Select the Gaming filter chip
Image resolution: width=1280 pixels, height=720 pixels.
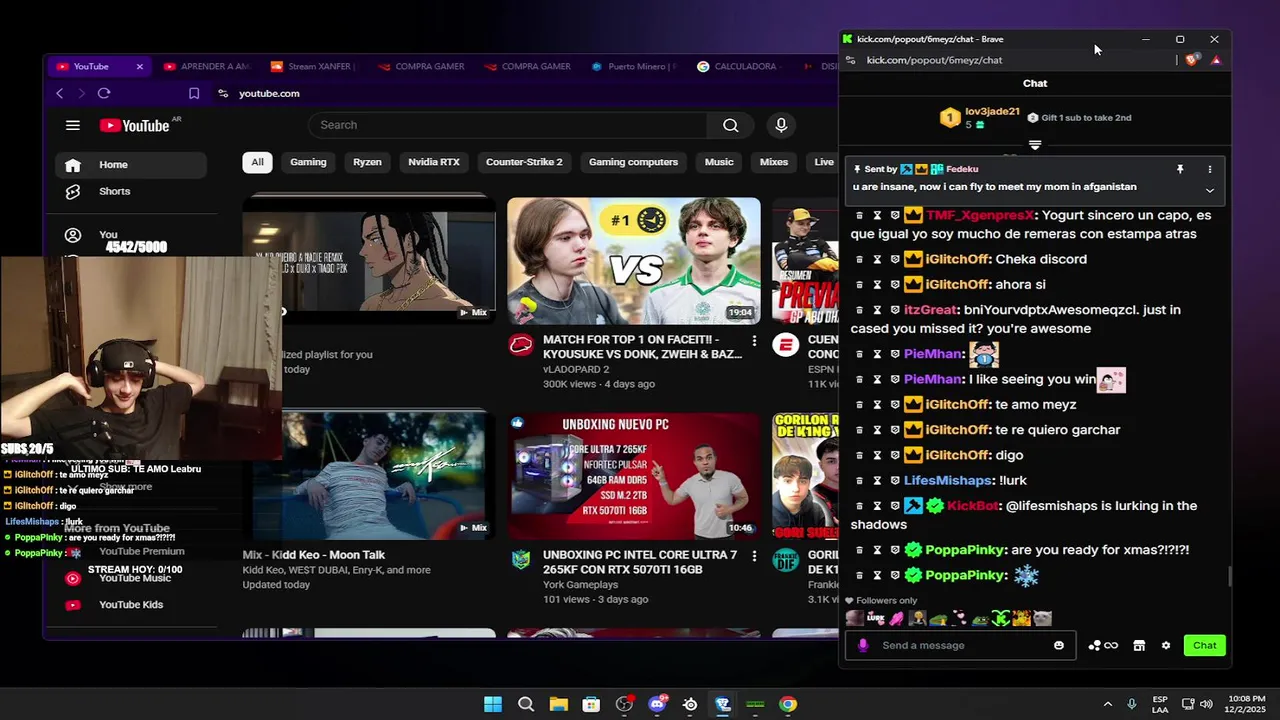308,162
